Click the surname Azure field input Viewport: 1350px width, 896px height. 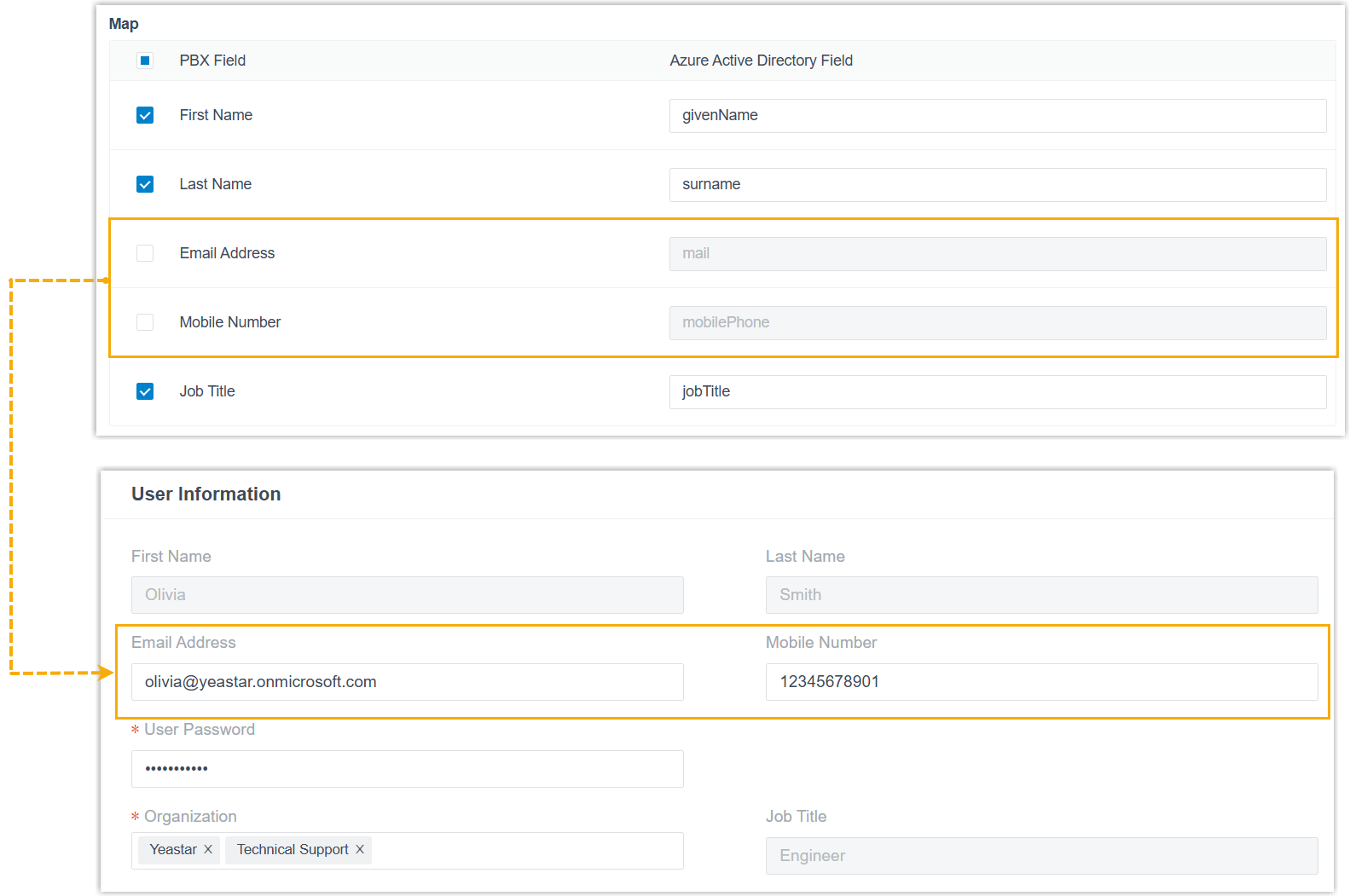point(997,185)
